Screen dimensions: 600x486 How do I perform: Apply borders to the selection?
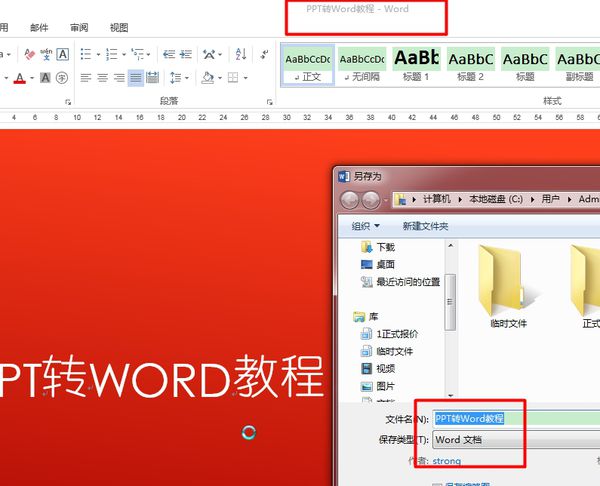(233, 78)
